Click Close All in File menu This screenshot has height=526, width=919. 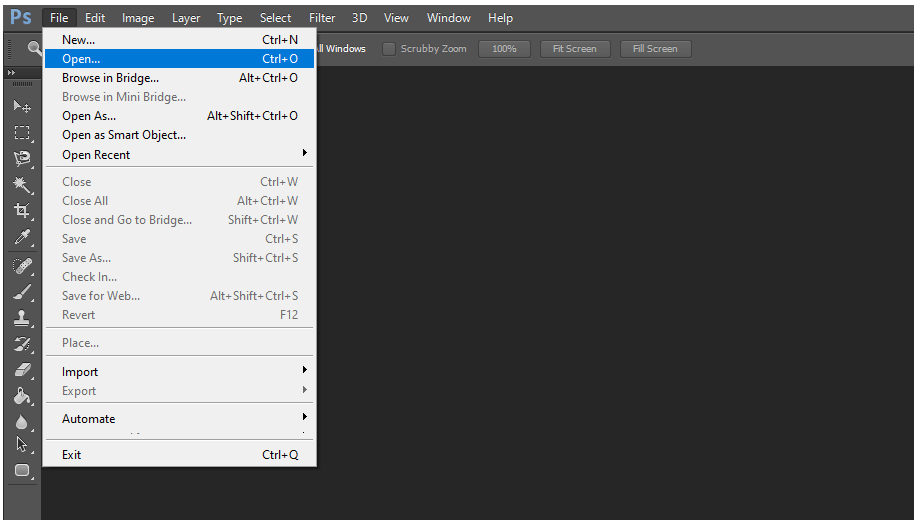click(x=179, y=201)
